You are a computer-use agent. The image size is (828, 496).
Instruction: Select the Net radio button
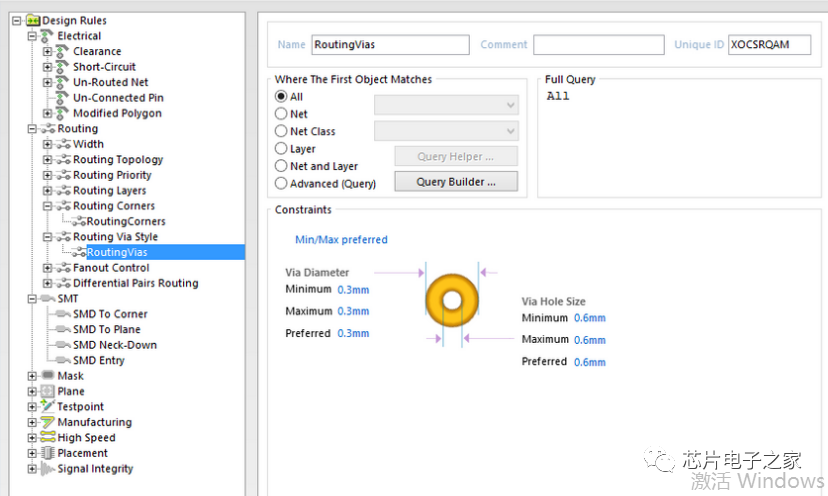(x=281, y=114)
